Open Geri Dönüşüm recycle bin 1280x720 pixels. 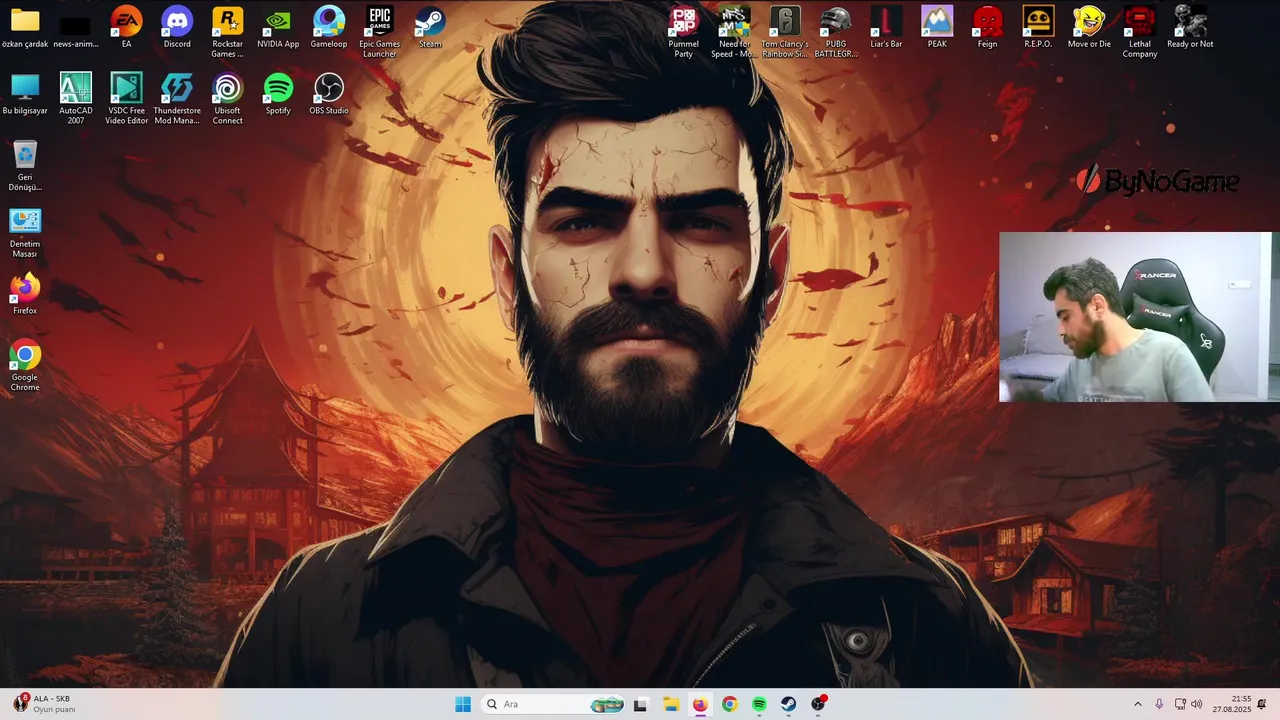25,166
